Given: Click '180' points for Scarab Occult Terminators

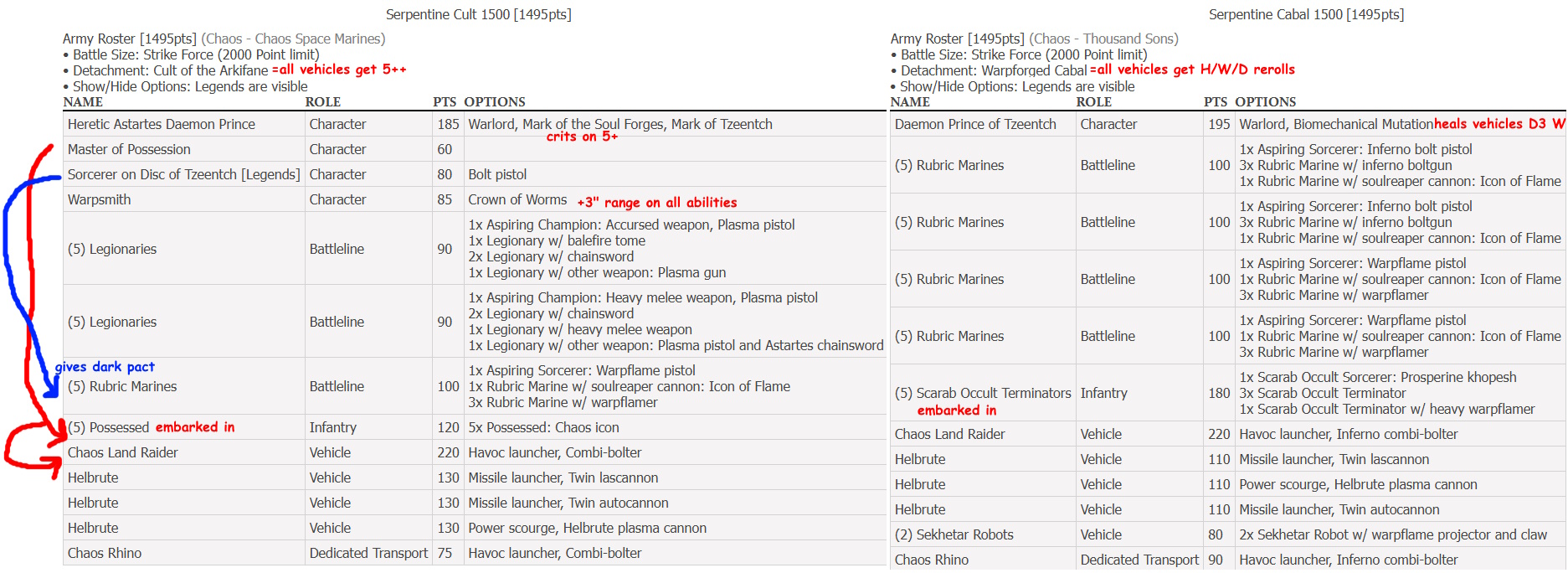Looking at the screenshot, I should [1219, 393].
